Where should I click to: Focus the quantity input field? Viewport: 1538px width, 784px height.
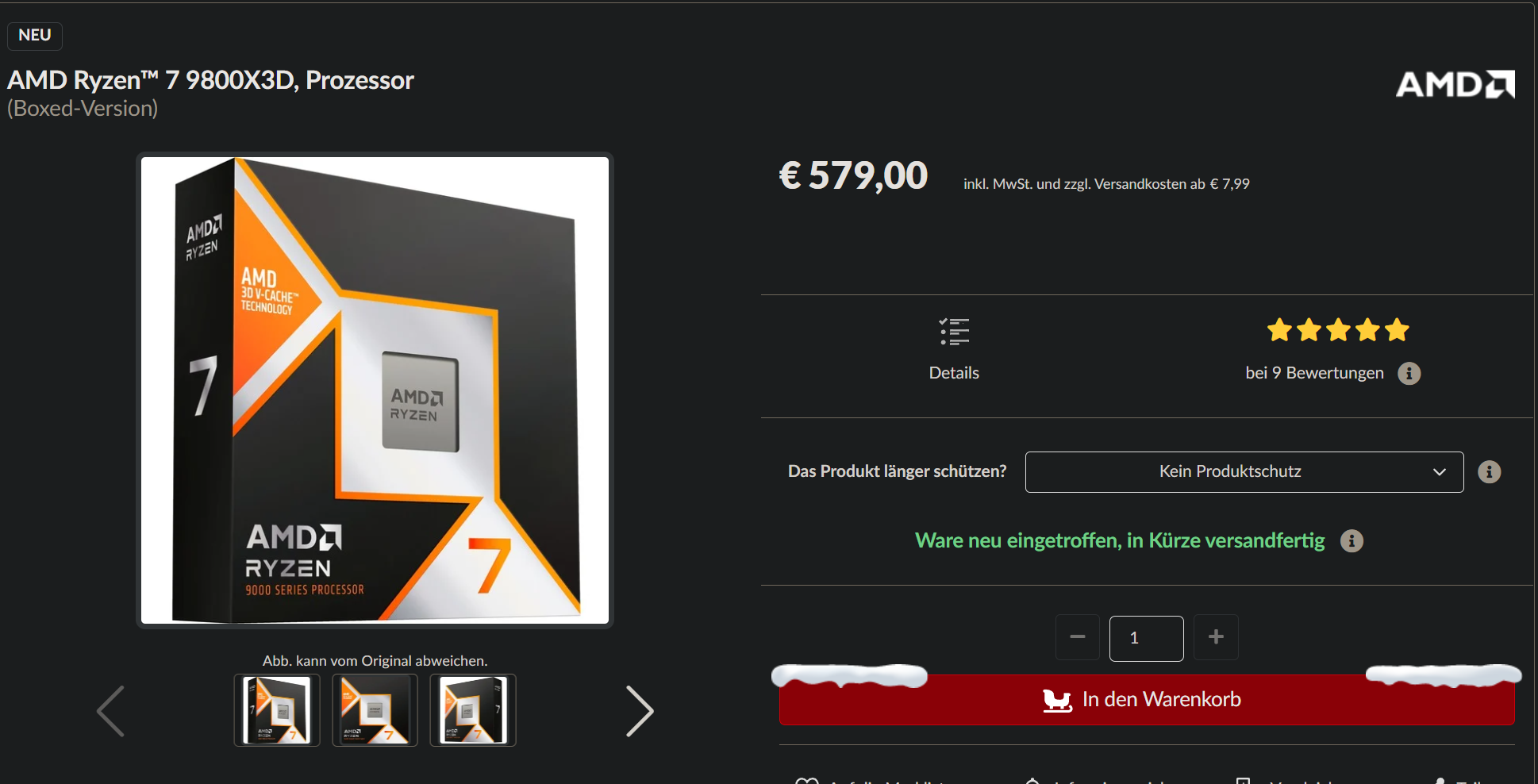coord(1147,638)
